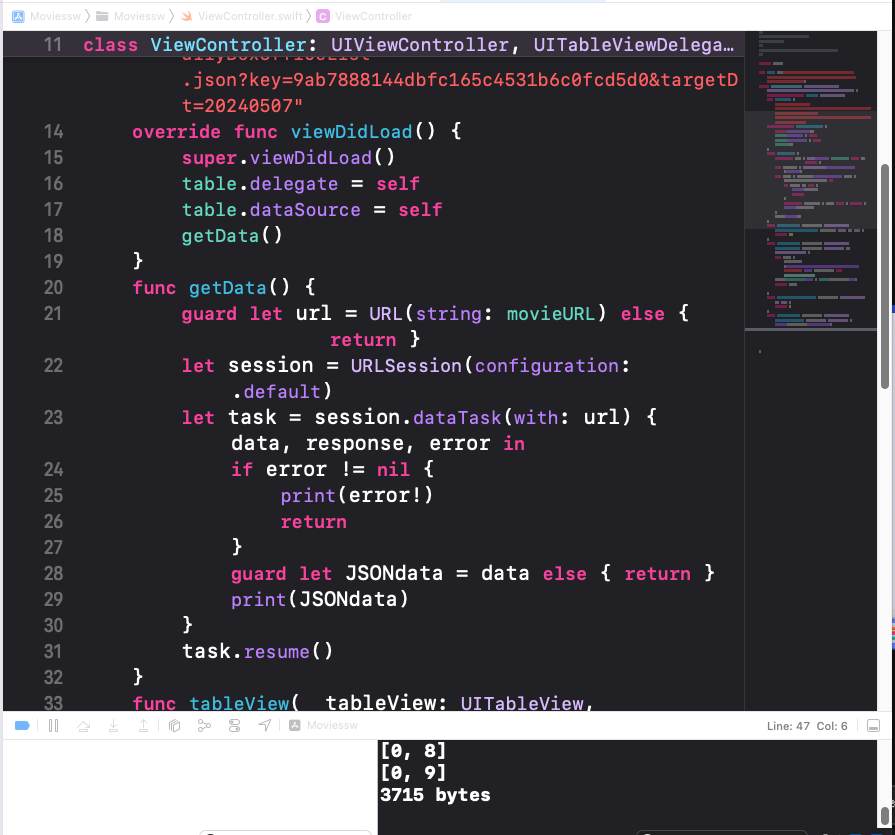Click dataTask method on line 23
Viewport: 895px width, 835px height.
(x=457, y=418)
